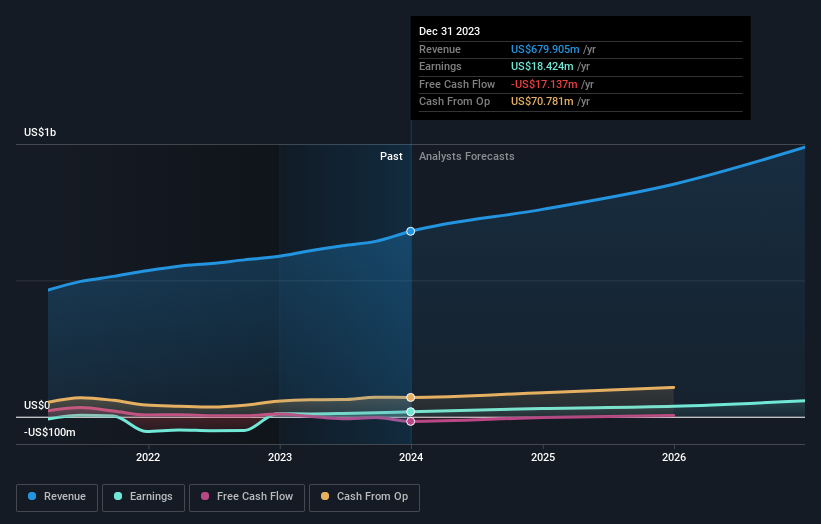Click the Free Cash Flow label in tooltip

pyautogui.click(x=457, y=84)
